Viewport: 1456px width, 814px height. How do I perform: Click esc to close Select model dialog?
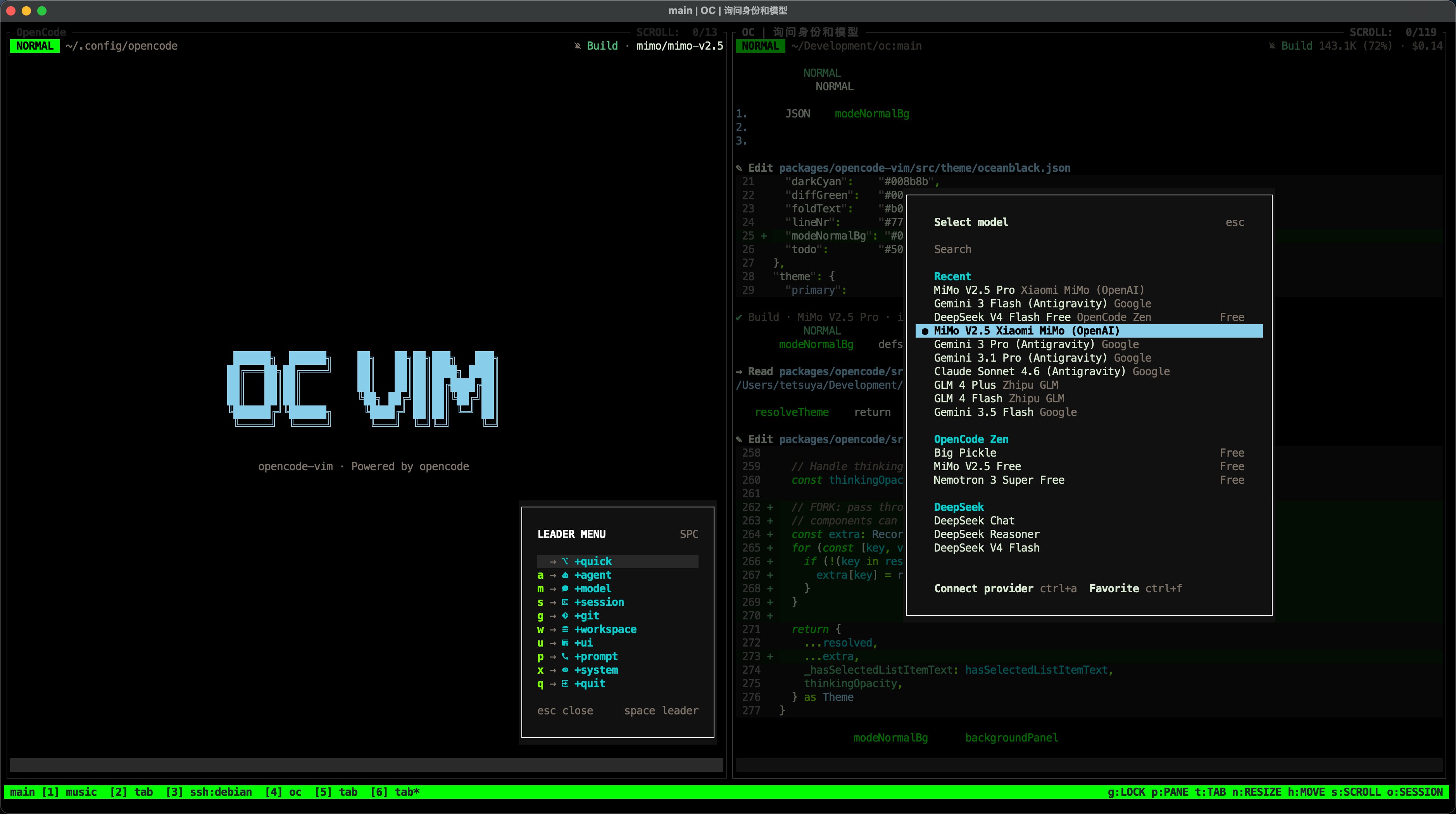(1234, 222)
